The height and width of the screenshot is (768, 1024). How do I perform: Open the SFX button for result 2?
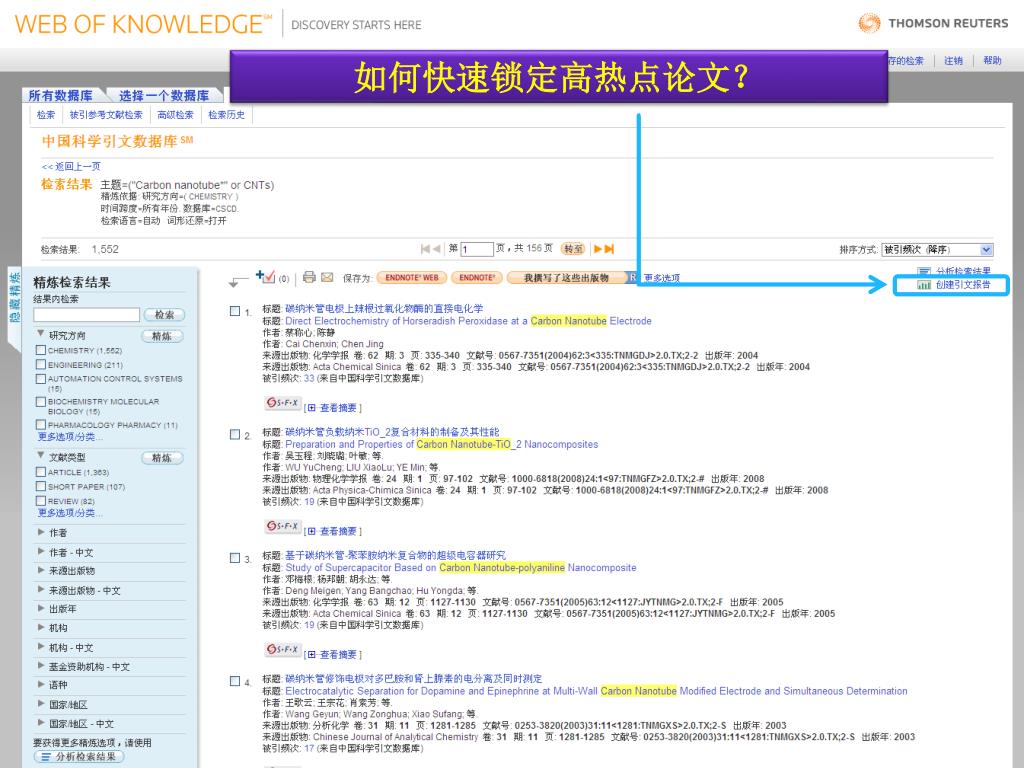coord(283,526)
